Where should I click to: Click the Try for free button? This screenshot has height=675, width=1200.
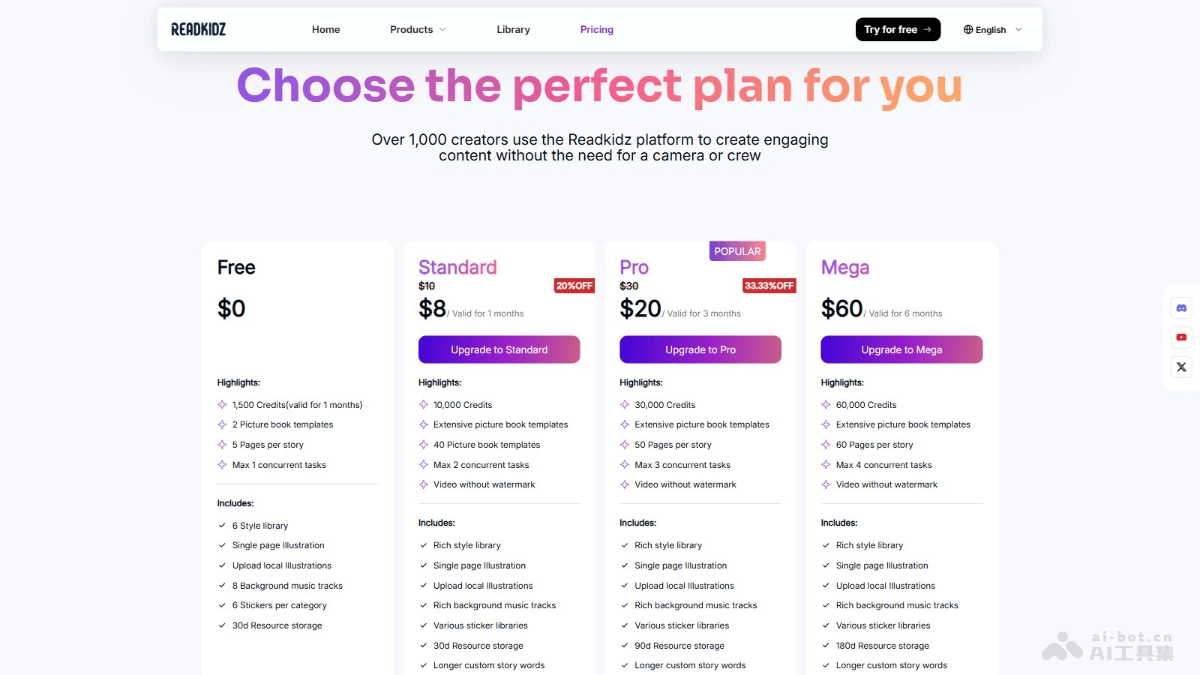[897, 30]
